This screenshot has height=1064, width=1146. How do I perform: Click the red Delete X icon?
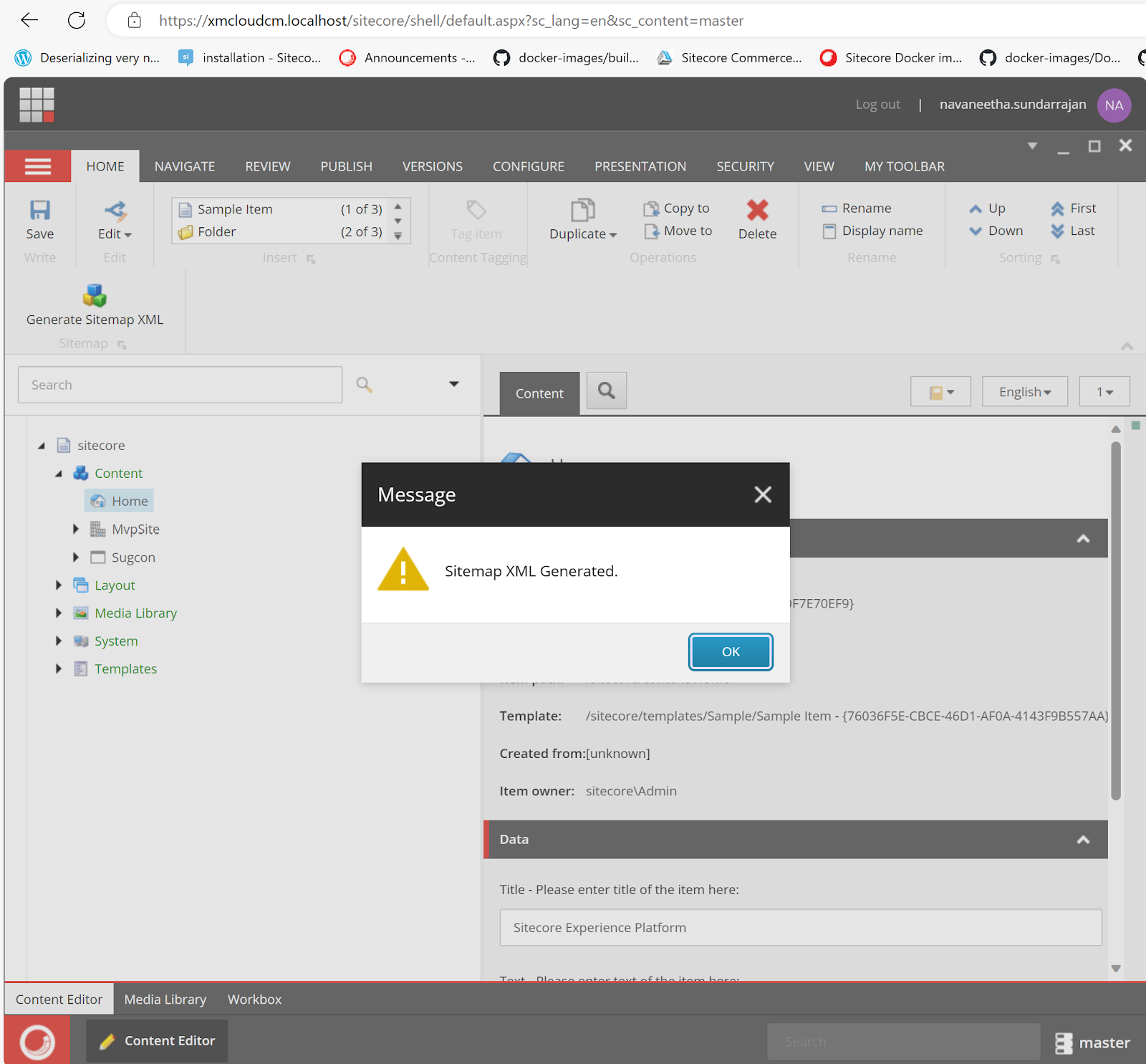[757, 210]
